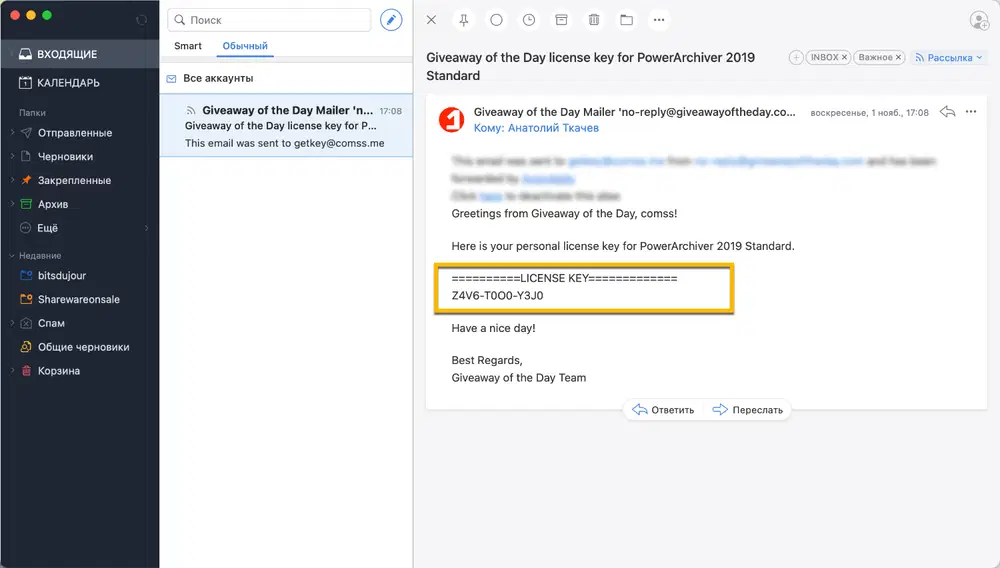Expand Ещё with the right chevron
Screen dimensions: 1000x568
click(x=147, y=228)
